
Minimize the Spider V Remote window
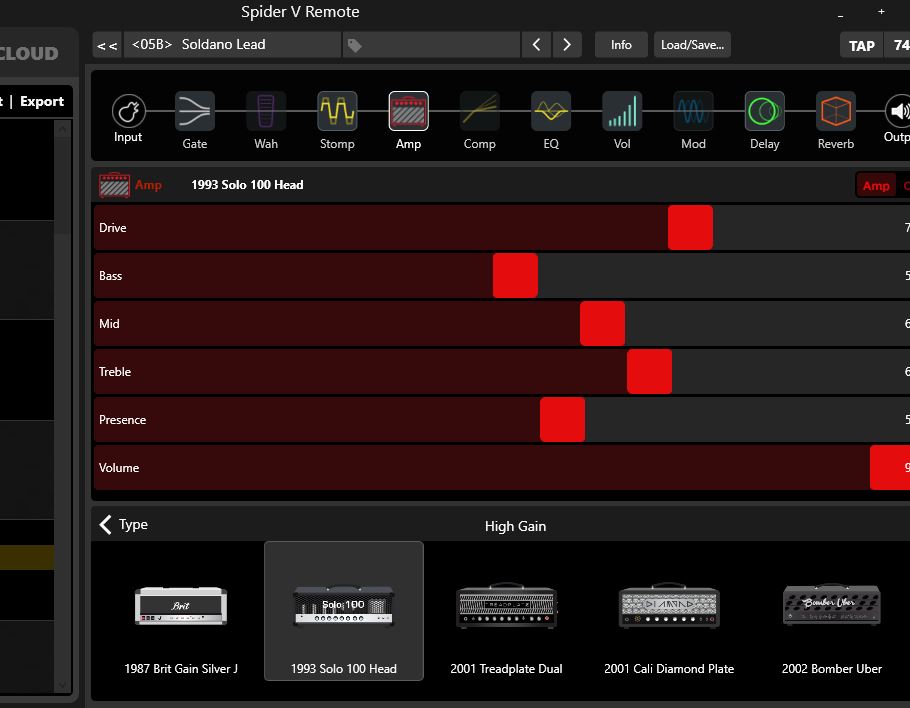point(840,16)
